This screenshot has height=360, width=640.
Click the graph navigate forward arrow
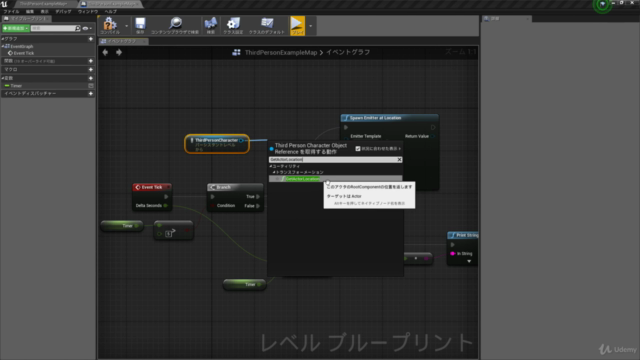(x=119, y=52)
